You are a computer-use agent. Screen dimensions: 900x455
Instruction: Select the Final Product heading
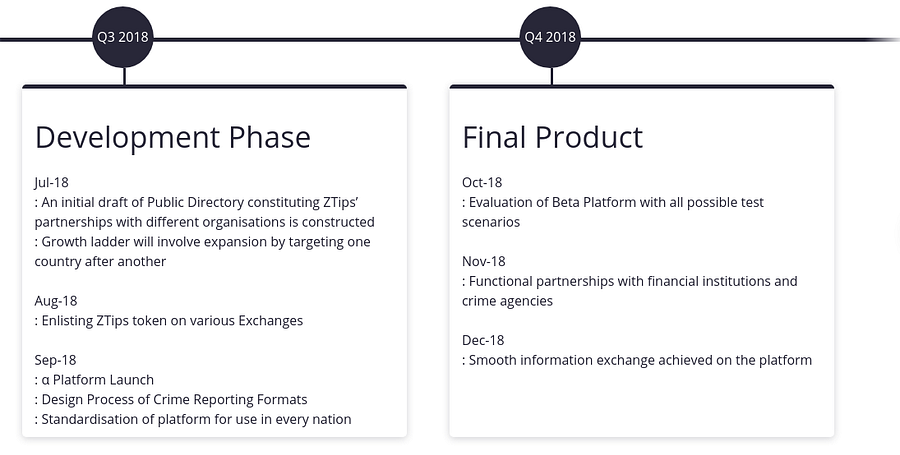point(552,138)
